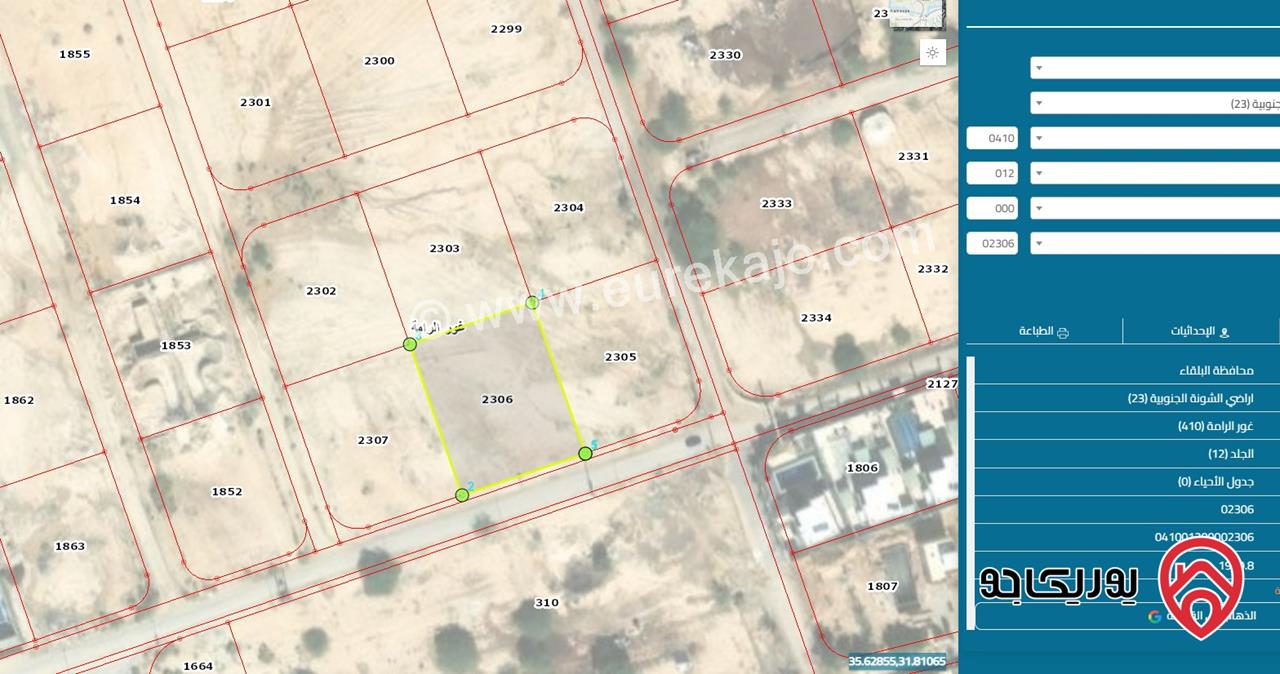
Task: Click parcel 2307 on the map
Action: point(373,440)
